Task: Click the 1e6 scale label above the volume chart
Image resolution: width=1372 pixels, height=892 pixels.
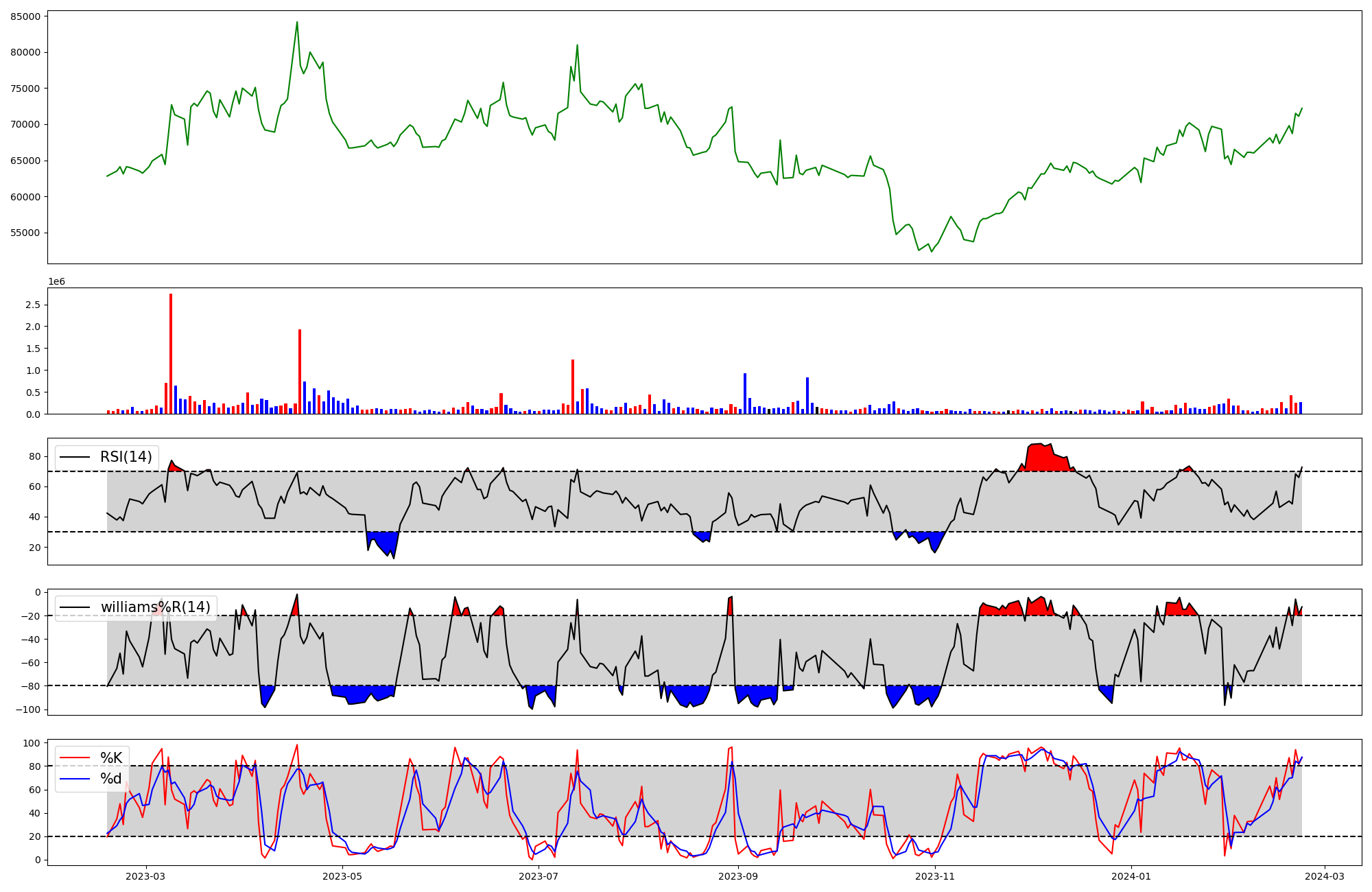Action: click(x=56, y=281)
